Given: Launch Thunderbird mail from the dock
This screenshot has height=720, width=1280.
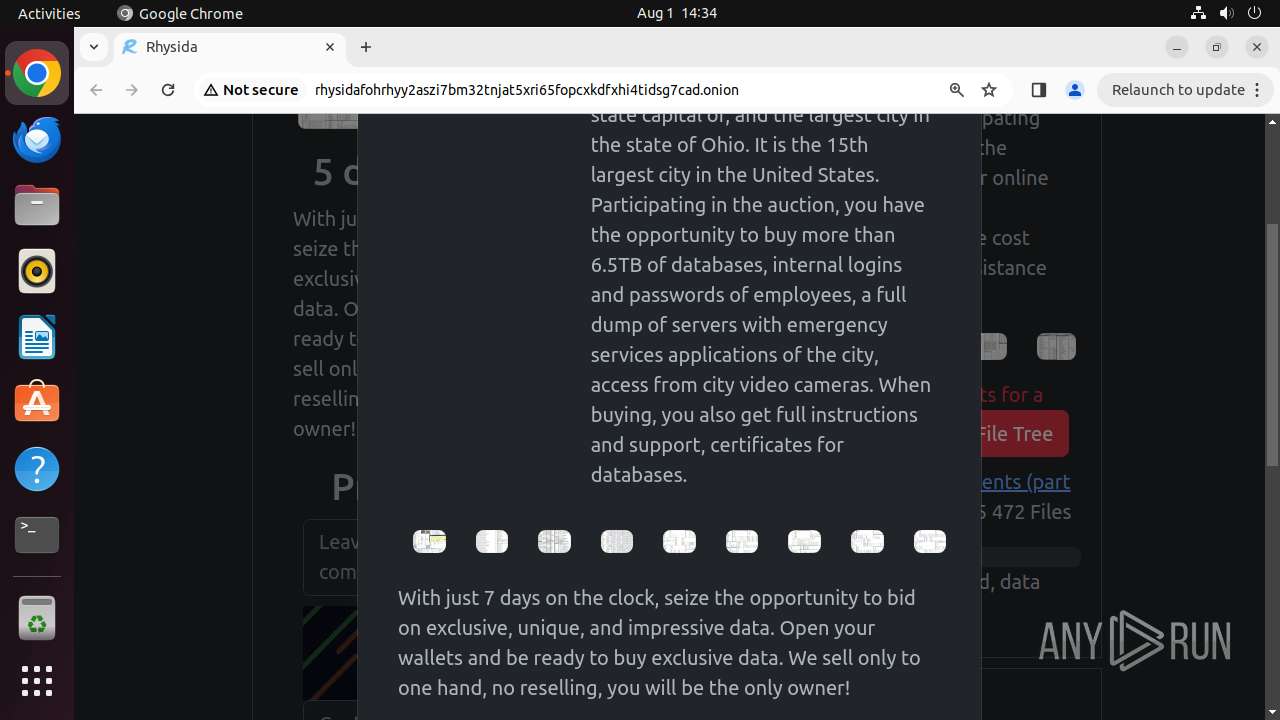Looking at the screenshot, I should coord(37,140).
